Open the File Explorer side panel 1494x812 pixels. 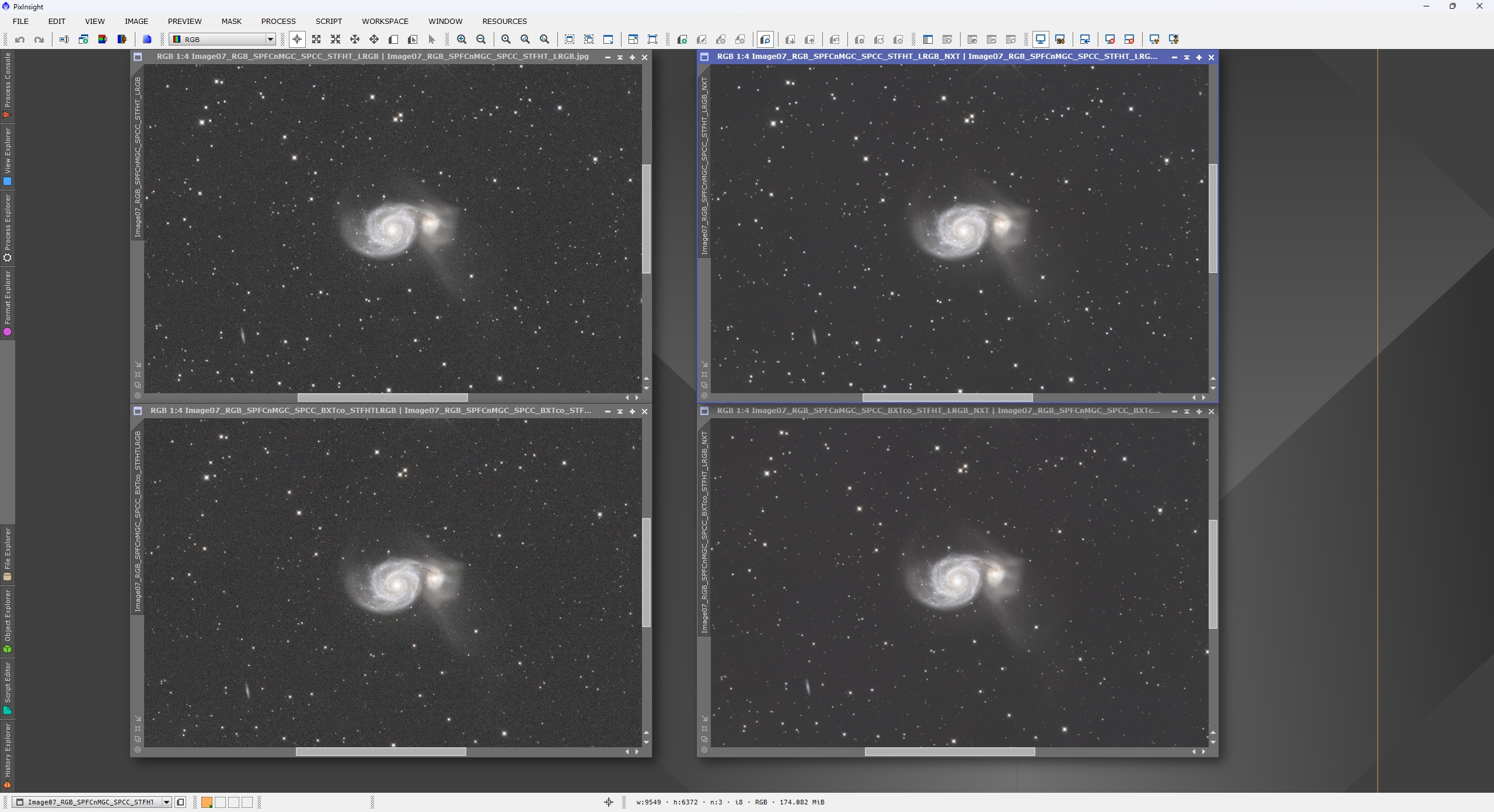[x=7, y=554]
